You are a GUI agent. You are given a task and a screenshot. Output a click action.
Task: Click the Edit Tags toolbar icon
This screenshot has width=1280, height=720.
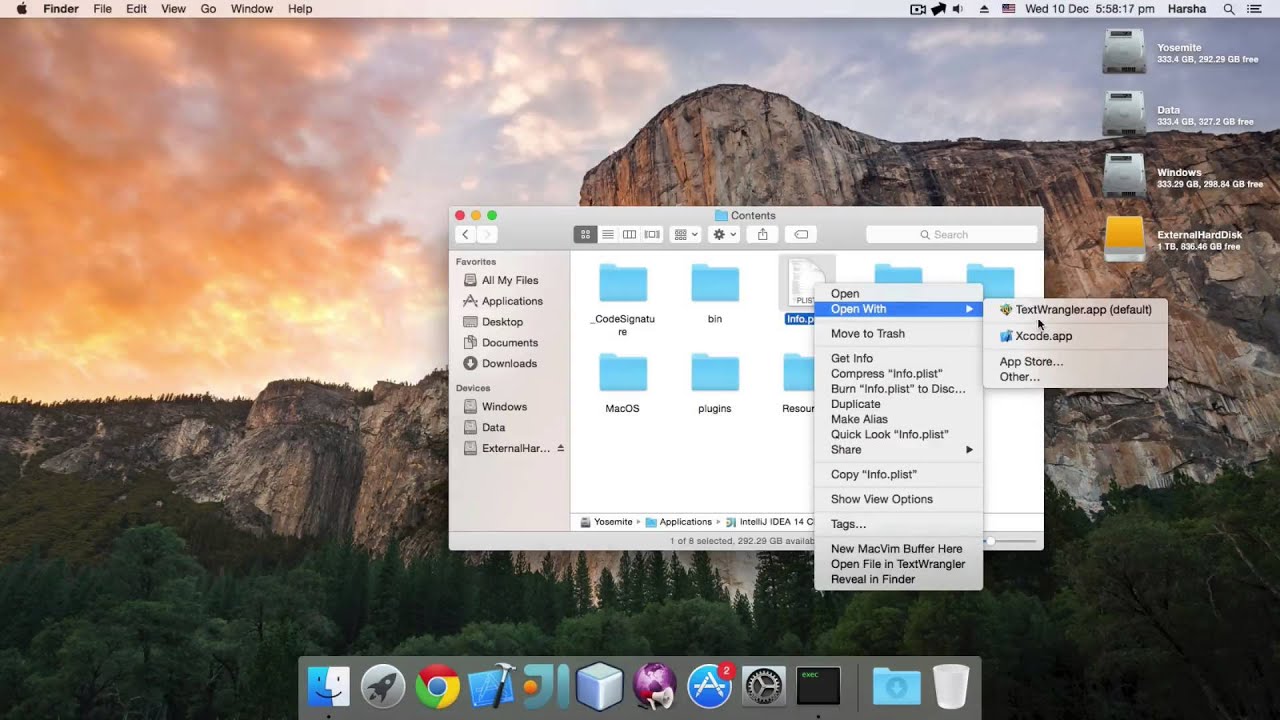click(801, 234)
